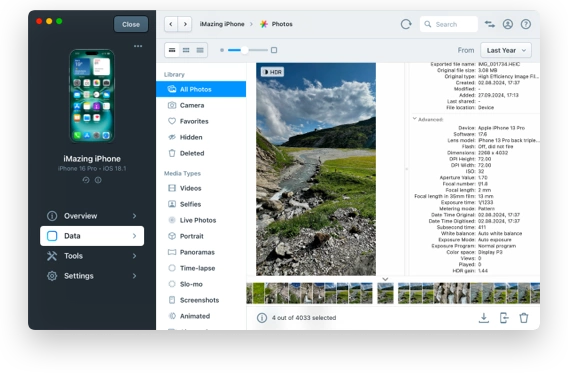Viewport: 568px width, 376px height.
Task: Open the help question mark icon
Action: [526, 24]
